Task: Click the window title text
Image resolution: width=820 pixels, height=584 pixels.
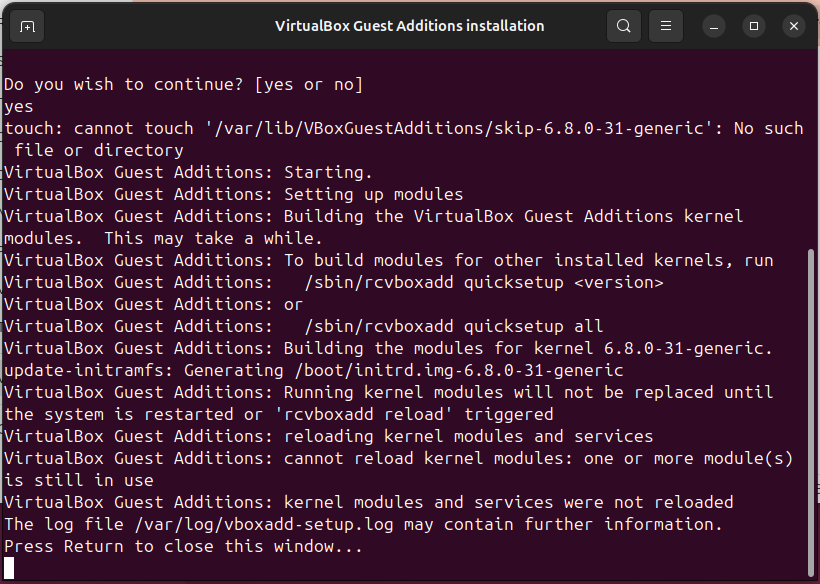Action: (x=410, y=26)
